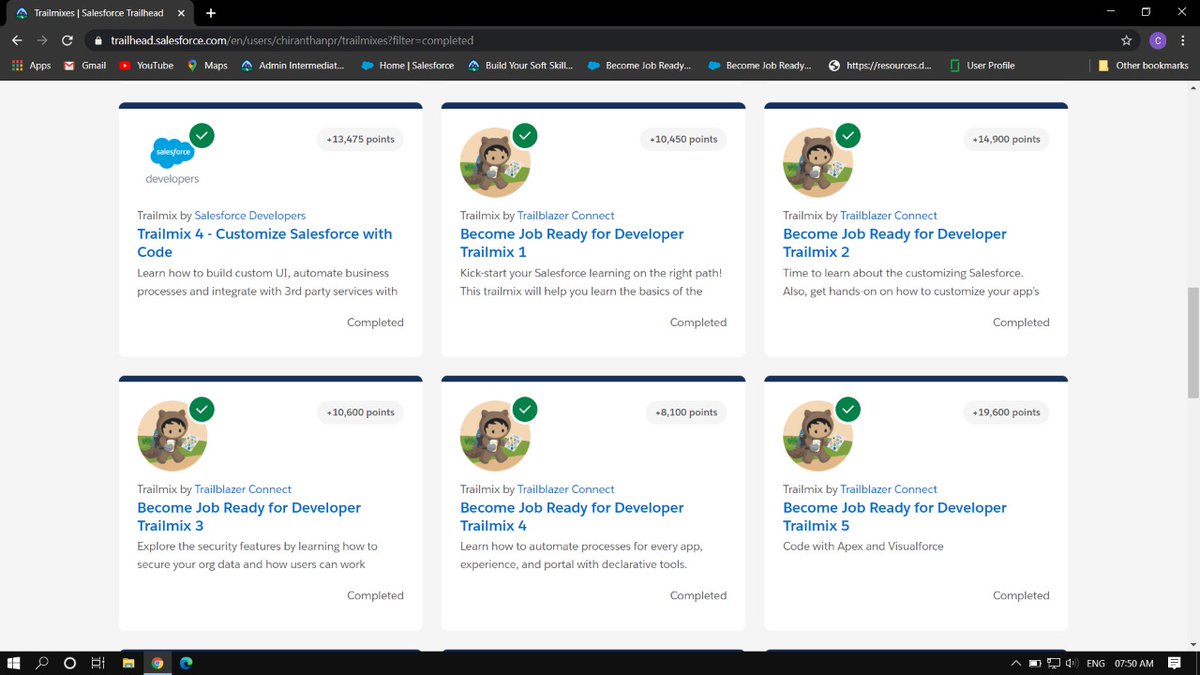Click the +13,475 points badge

click(360, 139)
